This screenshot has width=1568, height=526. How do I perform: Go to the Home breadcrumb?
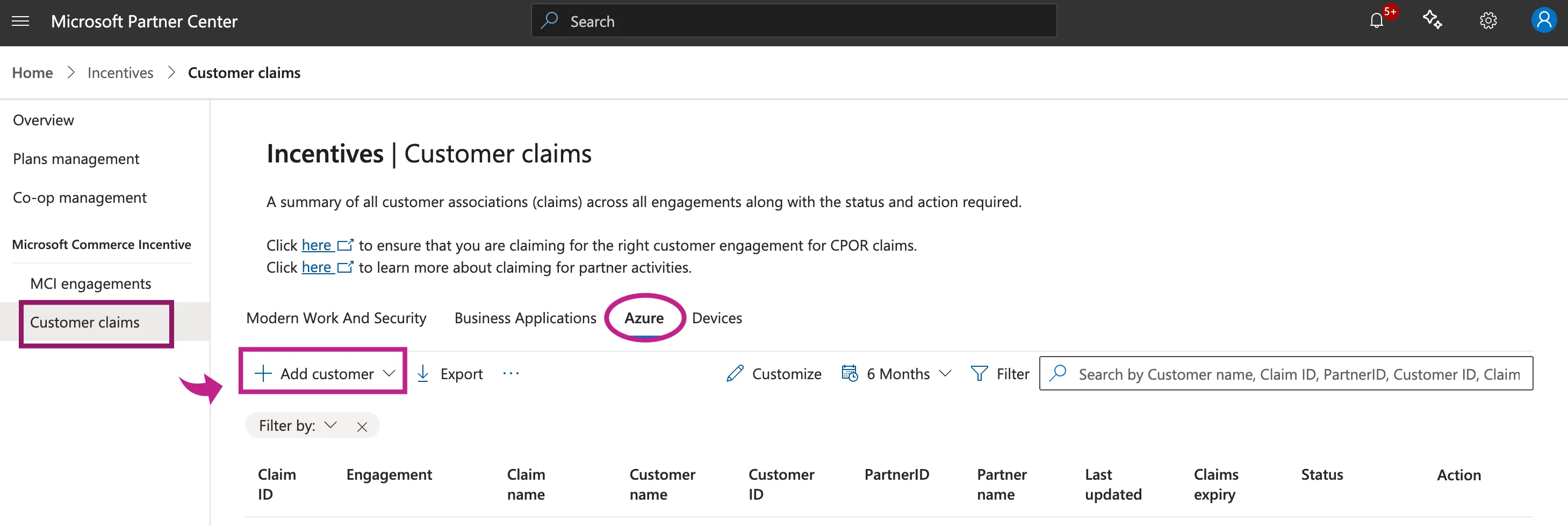(32, 73)
